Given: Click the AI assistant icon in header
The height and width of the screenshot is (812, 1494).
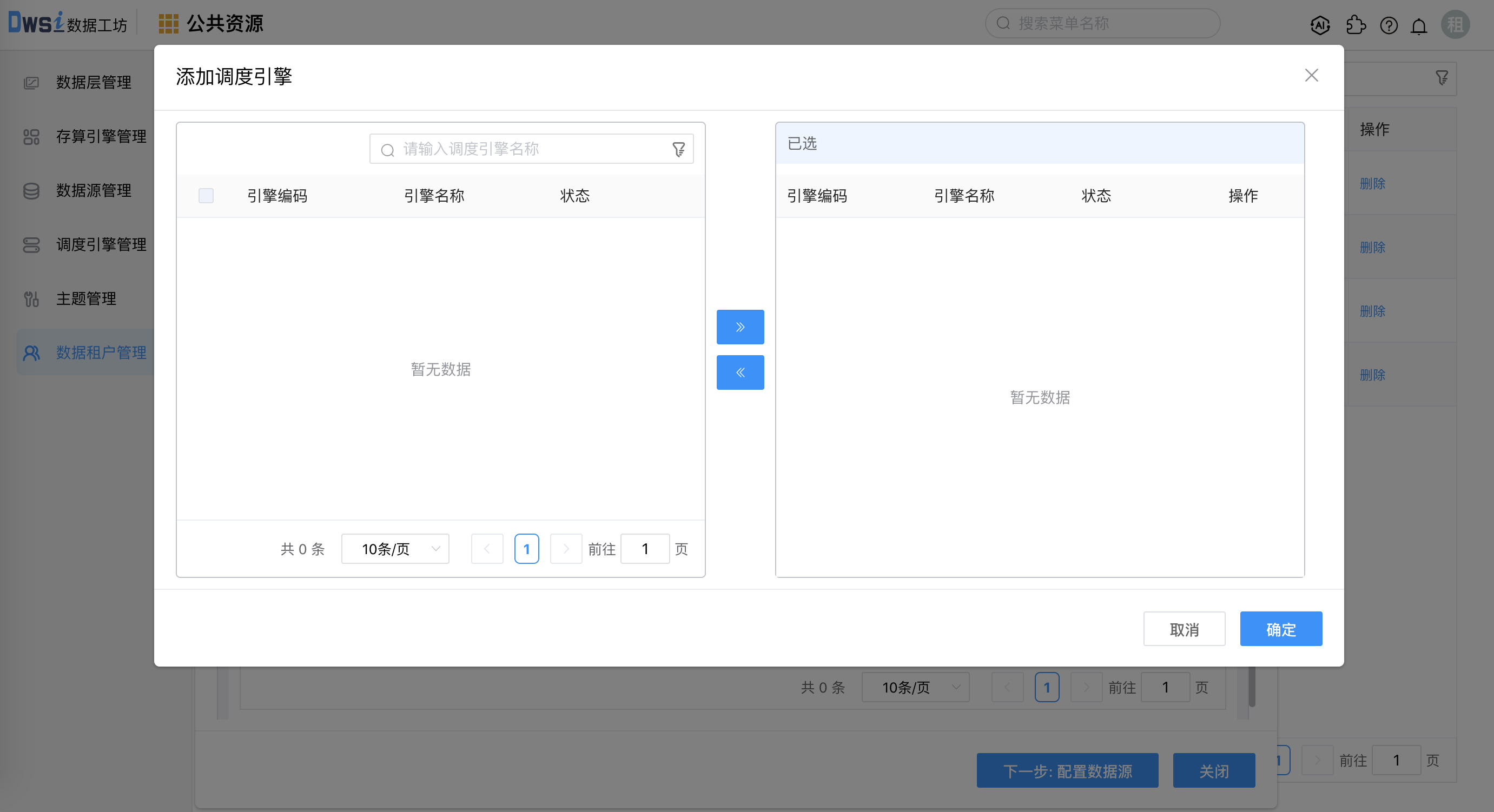Looking at the screenshot, I should pyautogui.click(x=1320, y=25).
